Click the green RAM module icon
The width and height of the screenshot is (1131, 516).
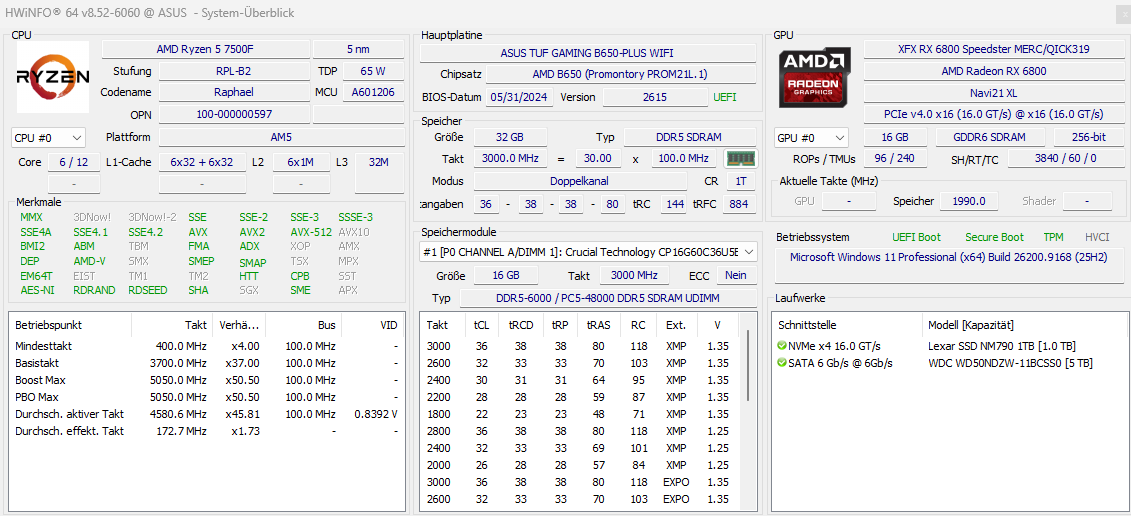(739, 158)
